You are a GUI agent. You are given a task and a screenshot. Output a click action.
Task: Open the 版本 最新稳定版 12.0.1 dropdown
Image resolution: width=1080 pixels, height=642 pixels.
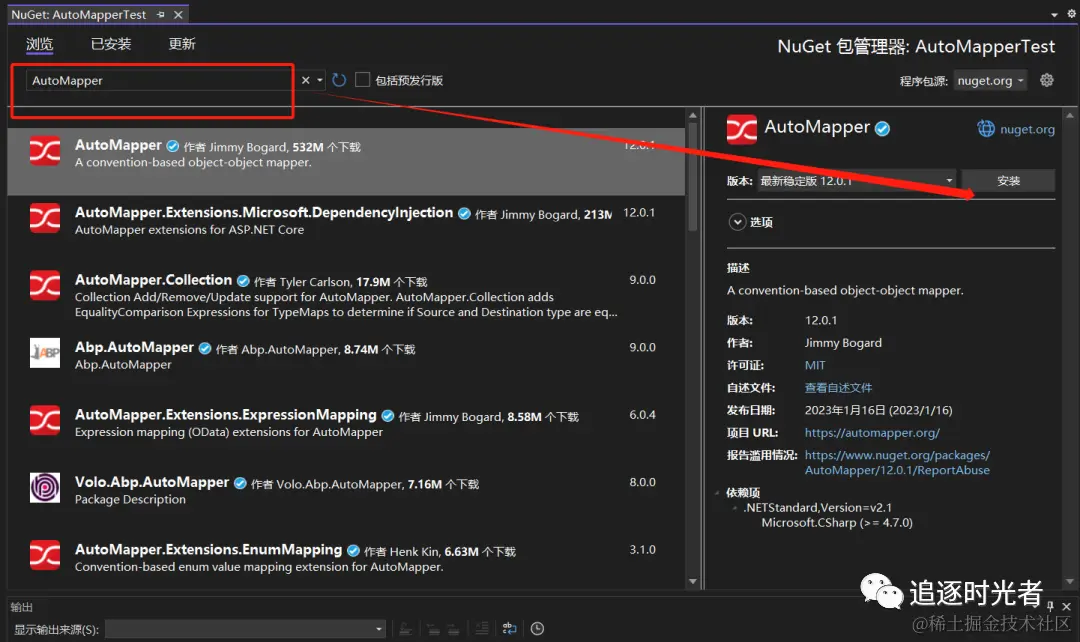click(856, 180)
